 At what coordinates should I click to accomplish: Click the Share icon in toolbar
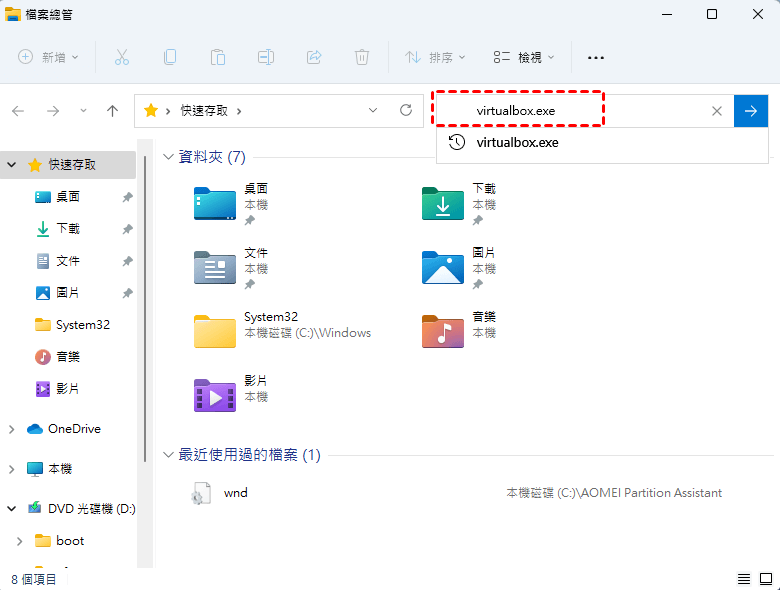314,57
